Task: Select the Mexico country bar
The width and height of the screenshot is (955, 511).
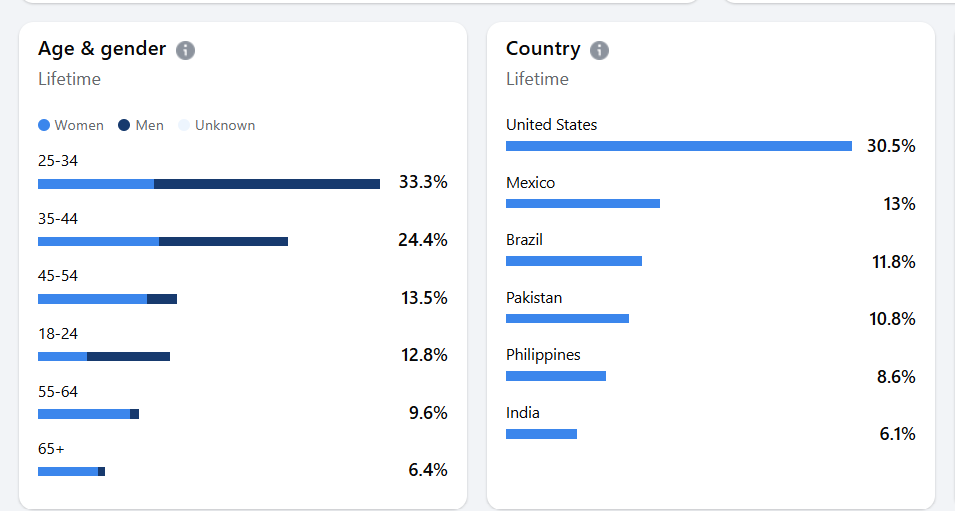Action: tap(582, 203)
